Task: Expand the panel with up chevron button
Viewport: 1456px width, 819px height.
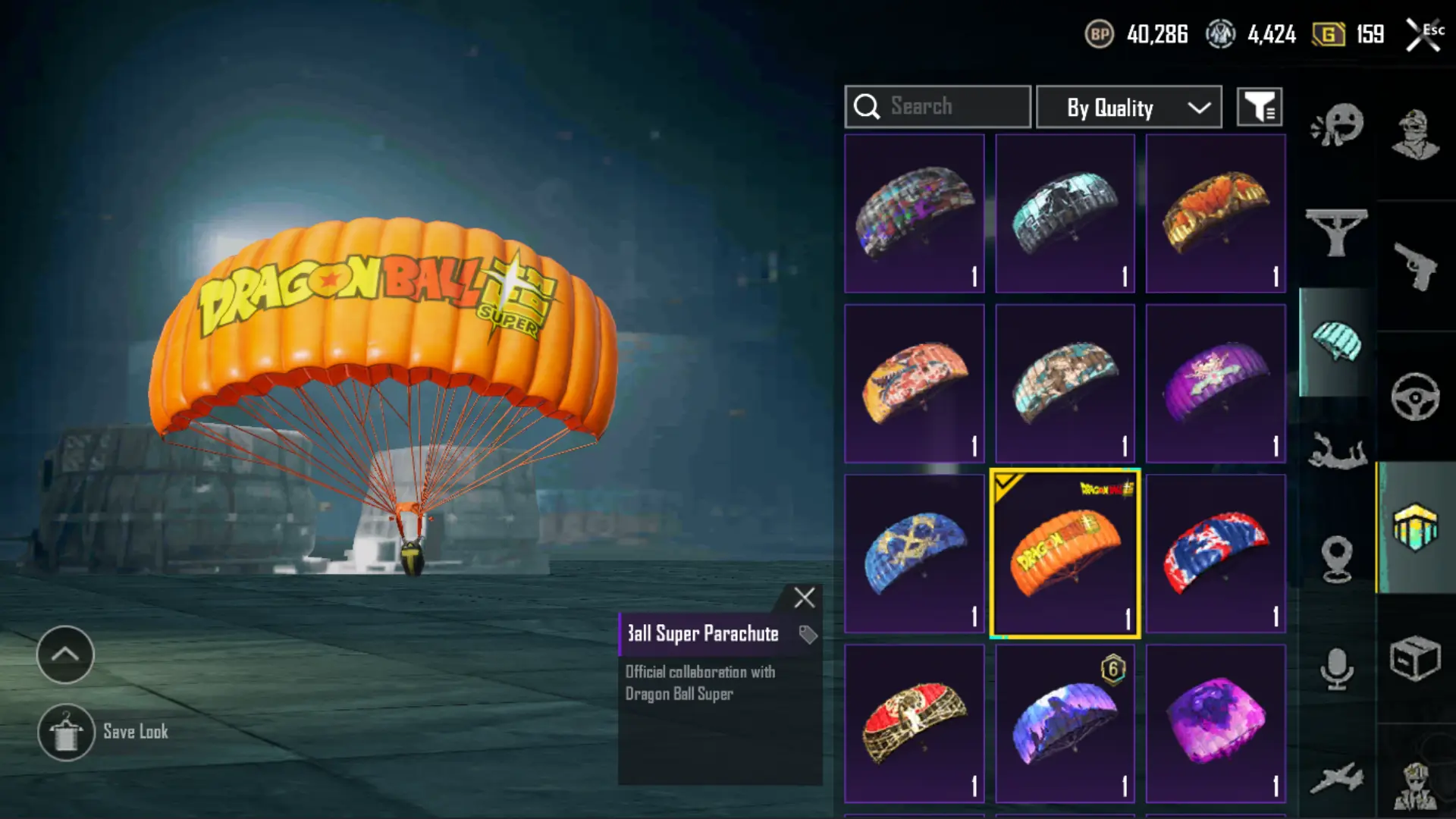Action: pos(65,654)
